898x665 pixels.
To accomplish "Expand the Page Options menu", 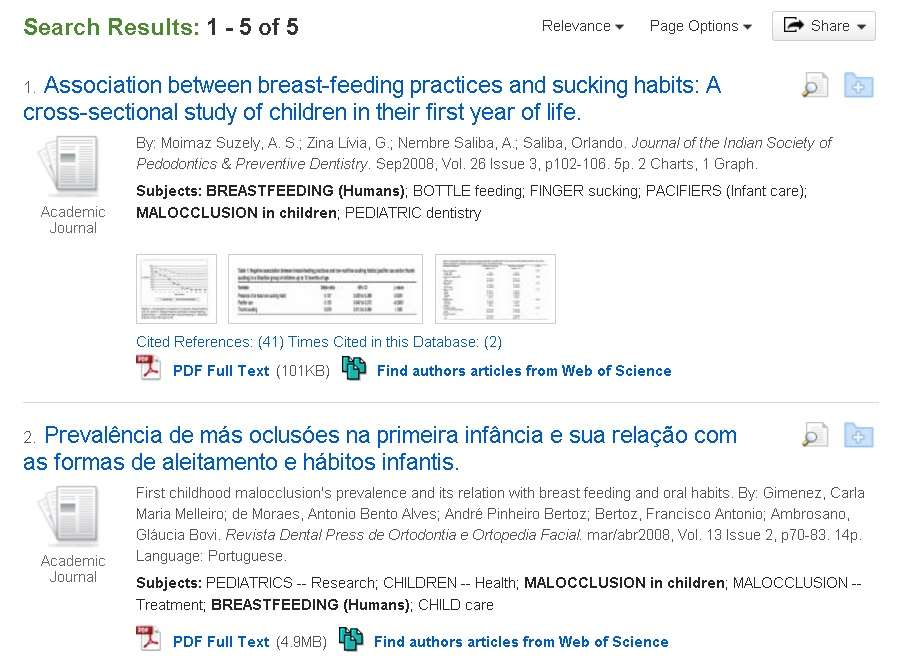I will 700,26.
